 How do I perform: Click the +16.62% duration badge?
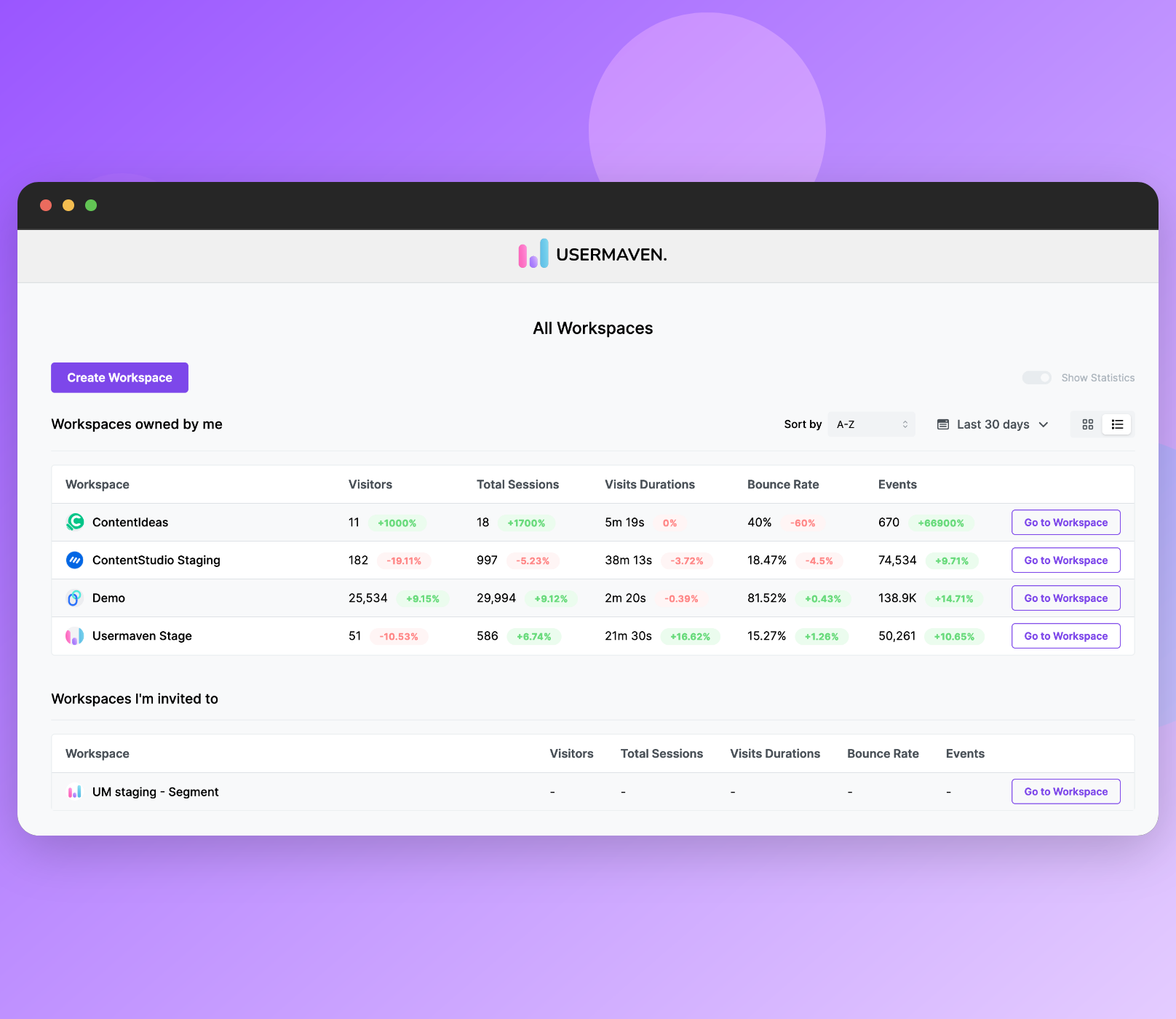coord(690,636)
